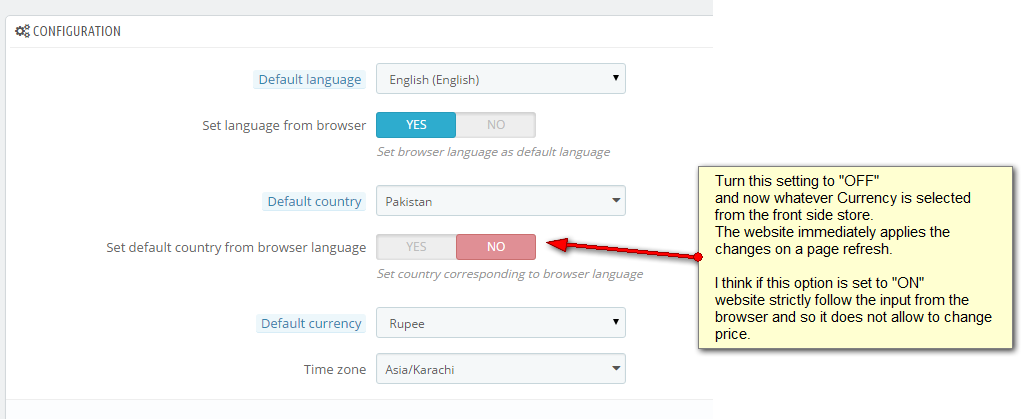This screenshot has height=419, width=1023.
Task: Expand the Time zone Asia/Karachi dropdown
Action: 501,369
